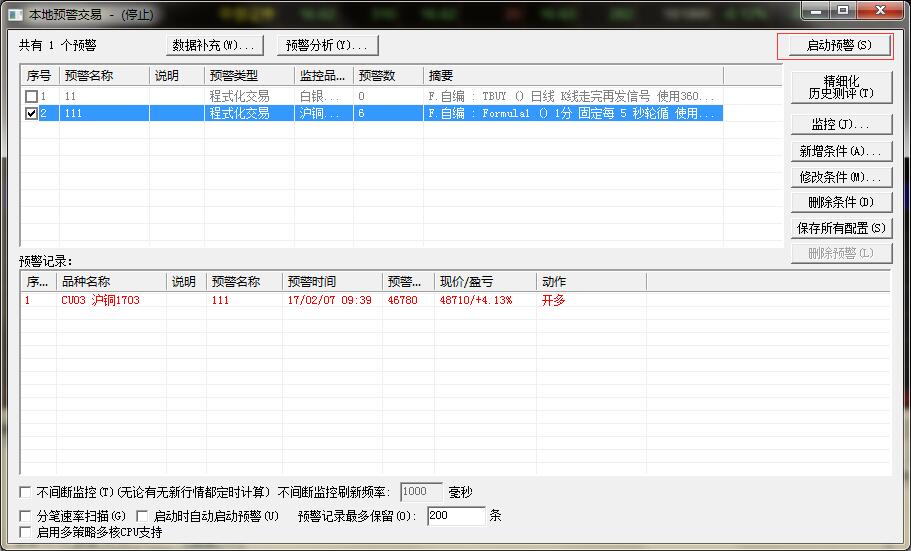Toggle 不间断监控 continuous monitoring checkbox

pos(25,492)
